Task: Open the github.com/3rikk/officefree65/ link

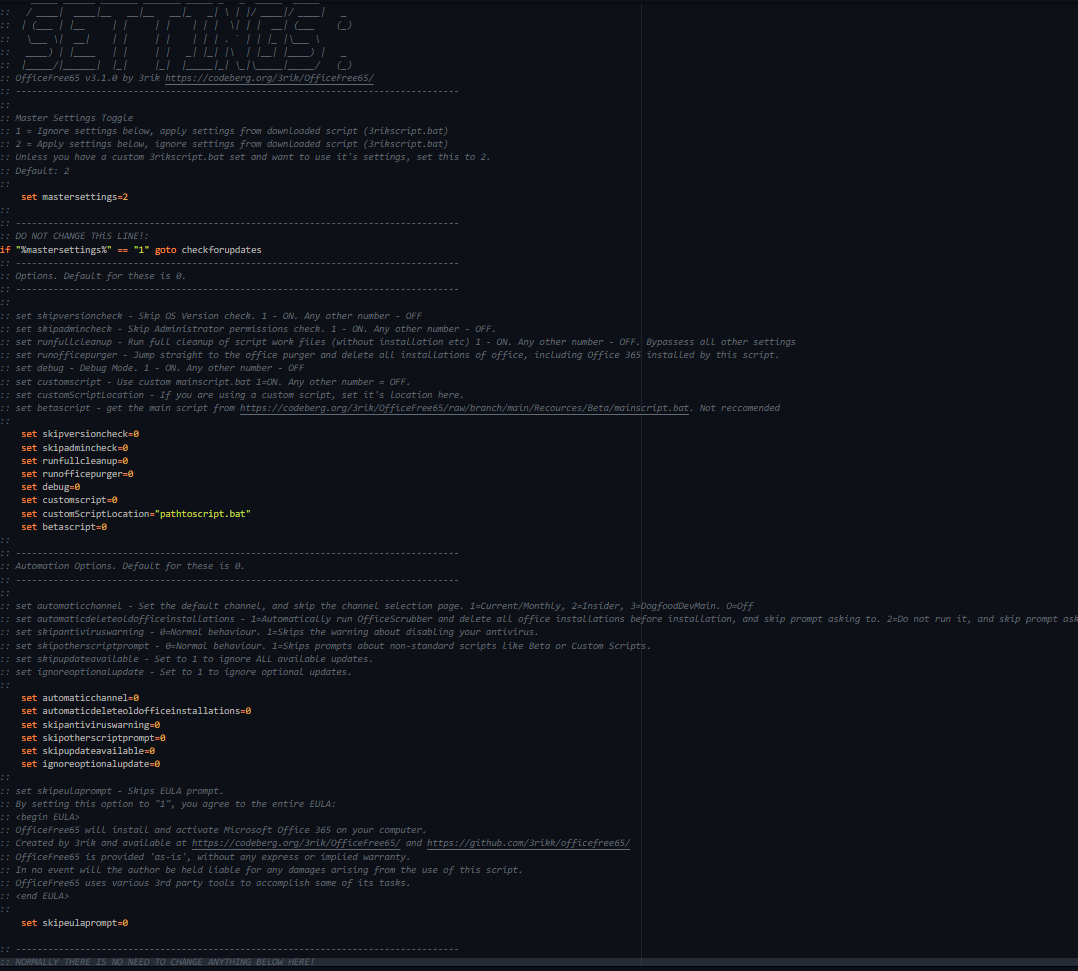Action: (x=528, y=843)
